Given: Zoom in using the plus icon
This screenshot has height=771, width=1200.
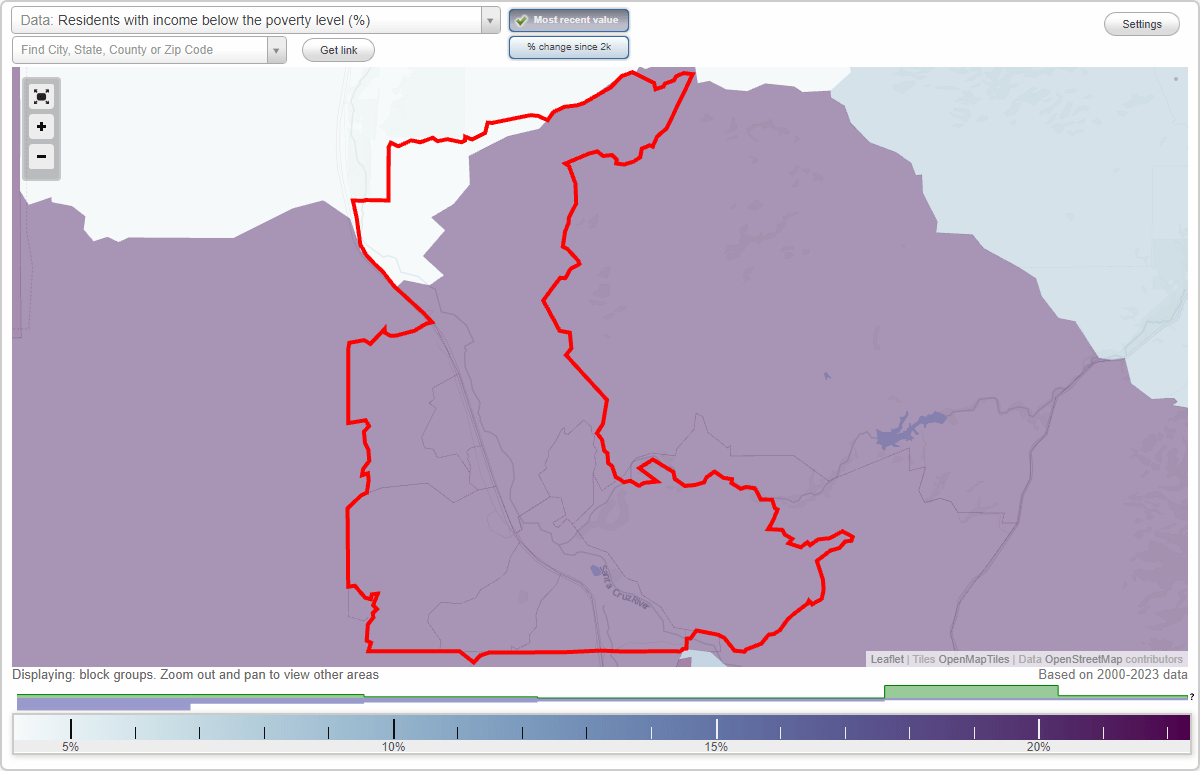Looking at the screenshot, I should (x=41, y=127).
